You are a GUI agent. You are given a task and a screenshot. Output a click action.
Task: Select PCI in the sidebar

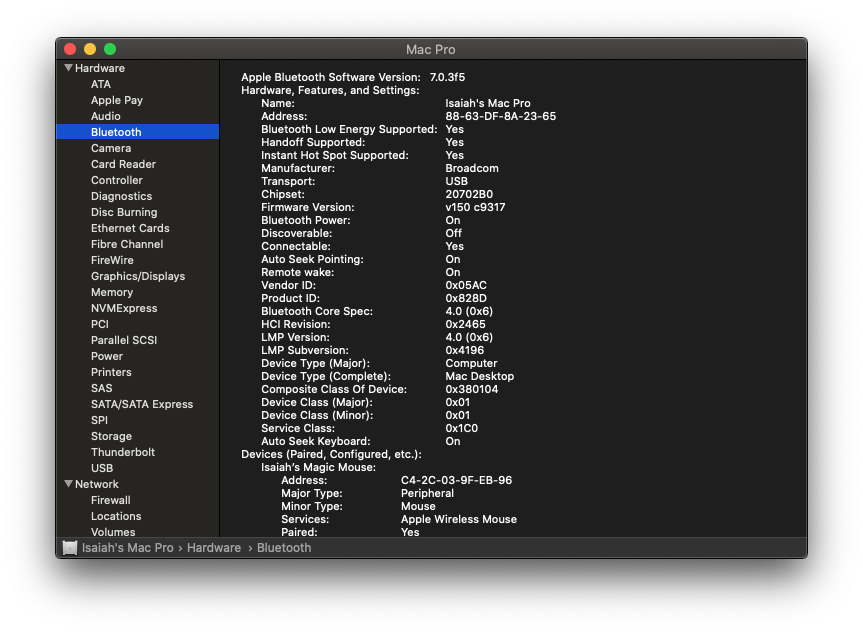(100, 324)
